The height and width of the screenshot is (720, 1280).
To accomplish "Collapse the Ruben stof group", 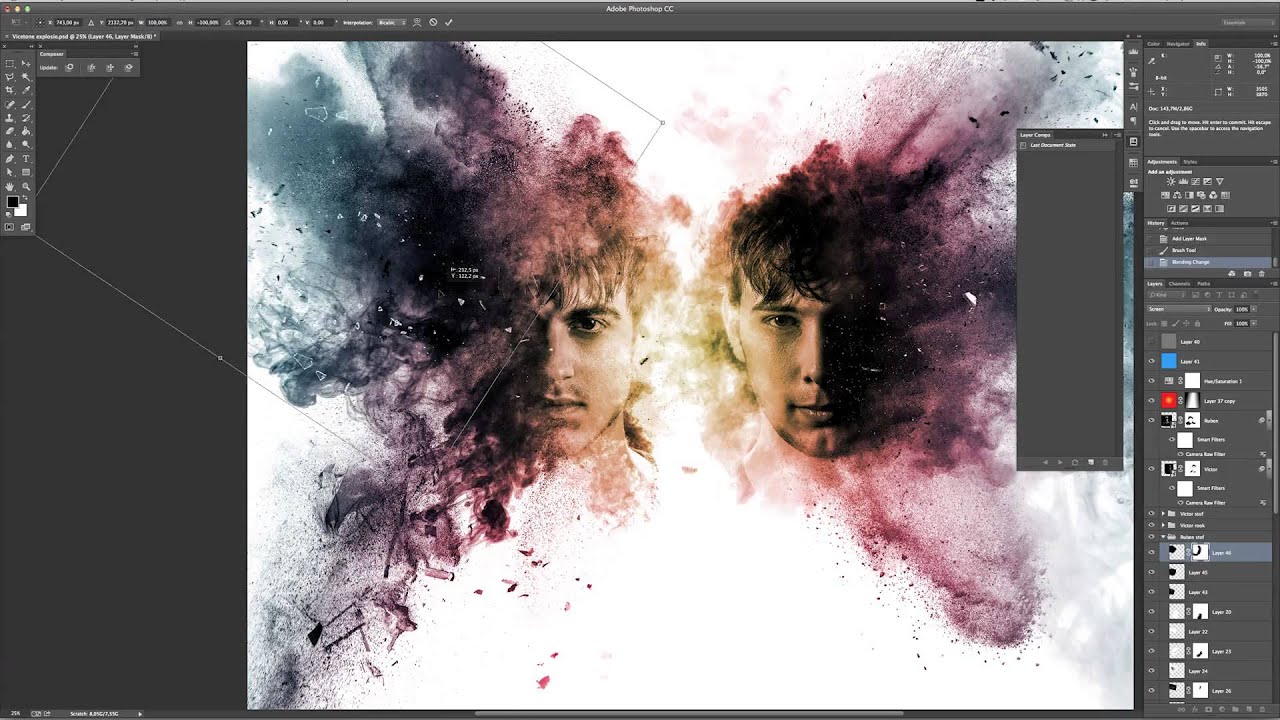I will point(1163,537).
